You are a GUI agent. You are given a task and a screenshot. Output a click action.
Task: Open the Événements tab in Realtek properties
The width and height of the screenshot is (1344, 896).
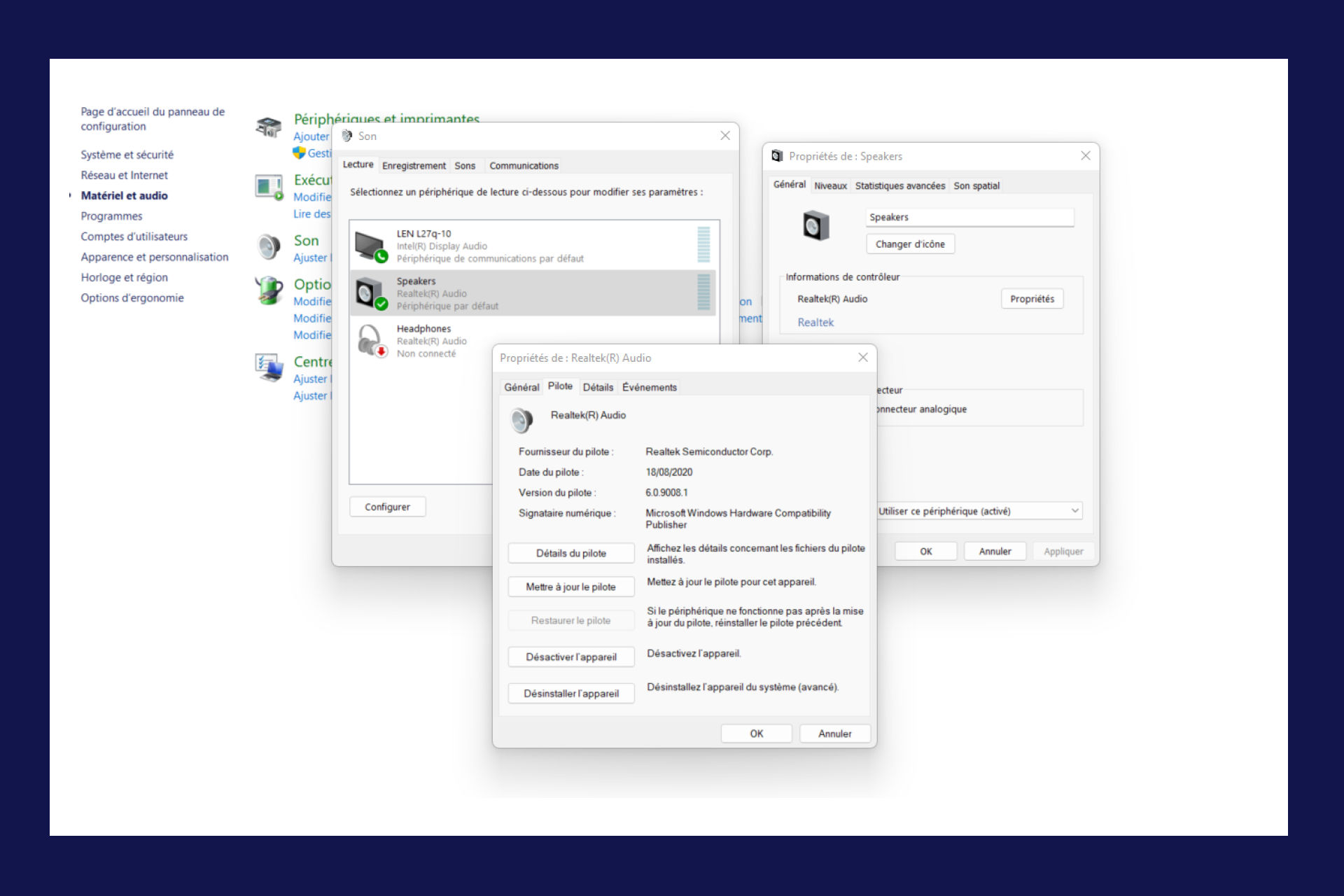[650, 387]
